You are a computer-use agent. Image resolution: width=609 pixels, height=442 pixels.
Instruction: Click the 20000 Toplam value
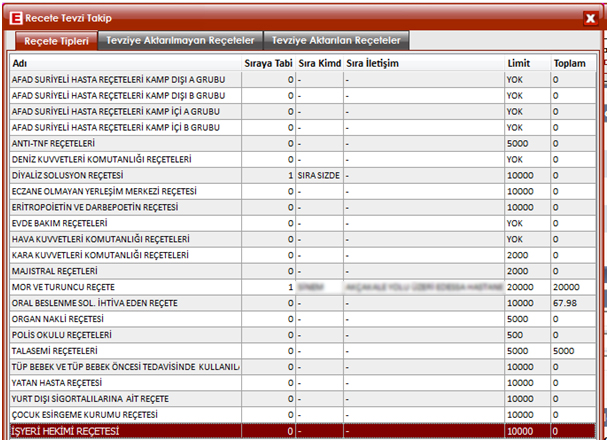(566, 287)
